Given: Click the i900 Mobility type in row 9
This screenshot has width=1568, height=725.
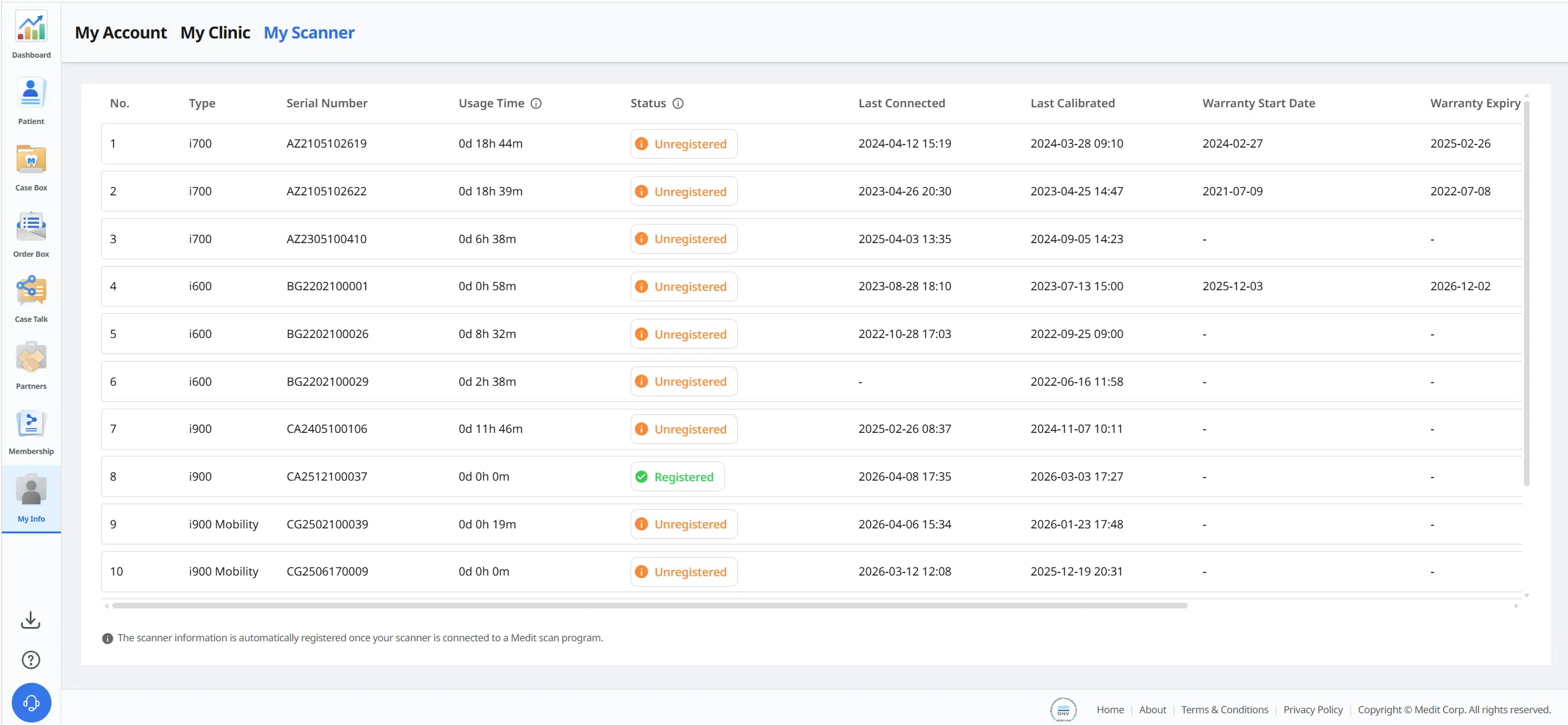Looking at the screenshot, I should click(223, 524).
